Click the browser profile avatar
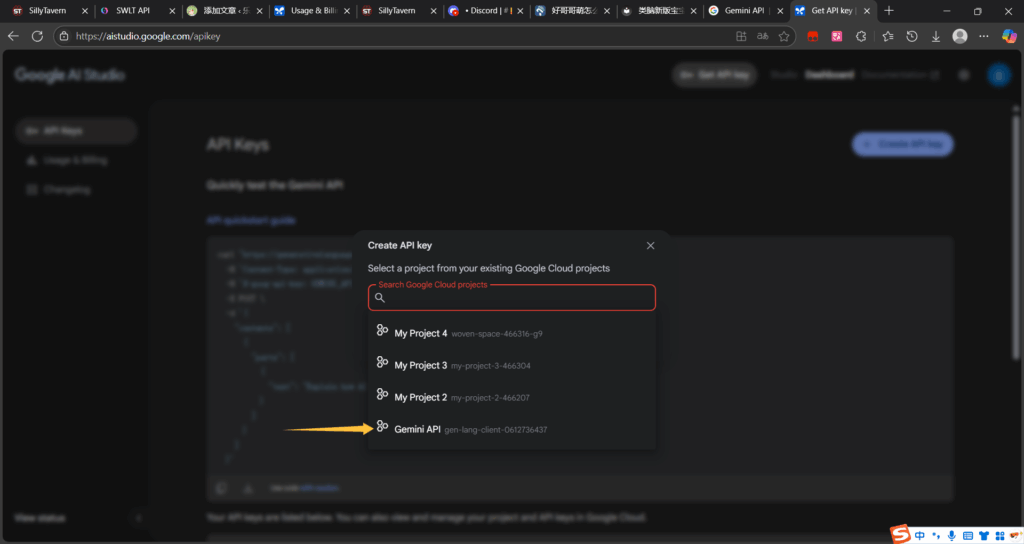This screenshot has width=1024, height=544. (960, 36)
